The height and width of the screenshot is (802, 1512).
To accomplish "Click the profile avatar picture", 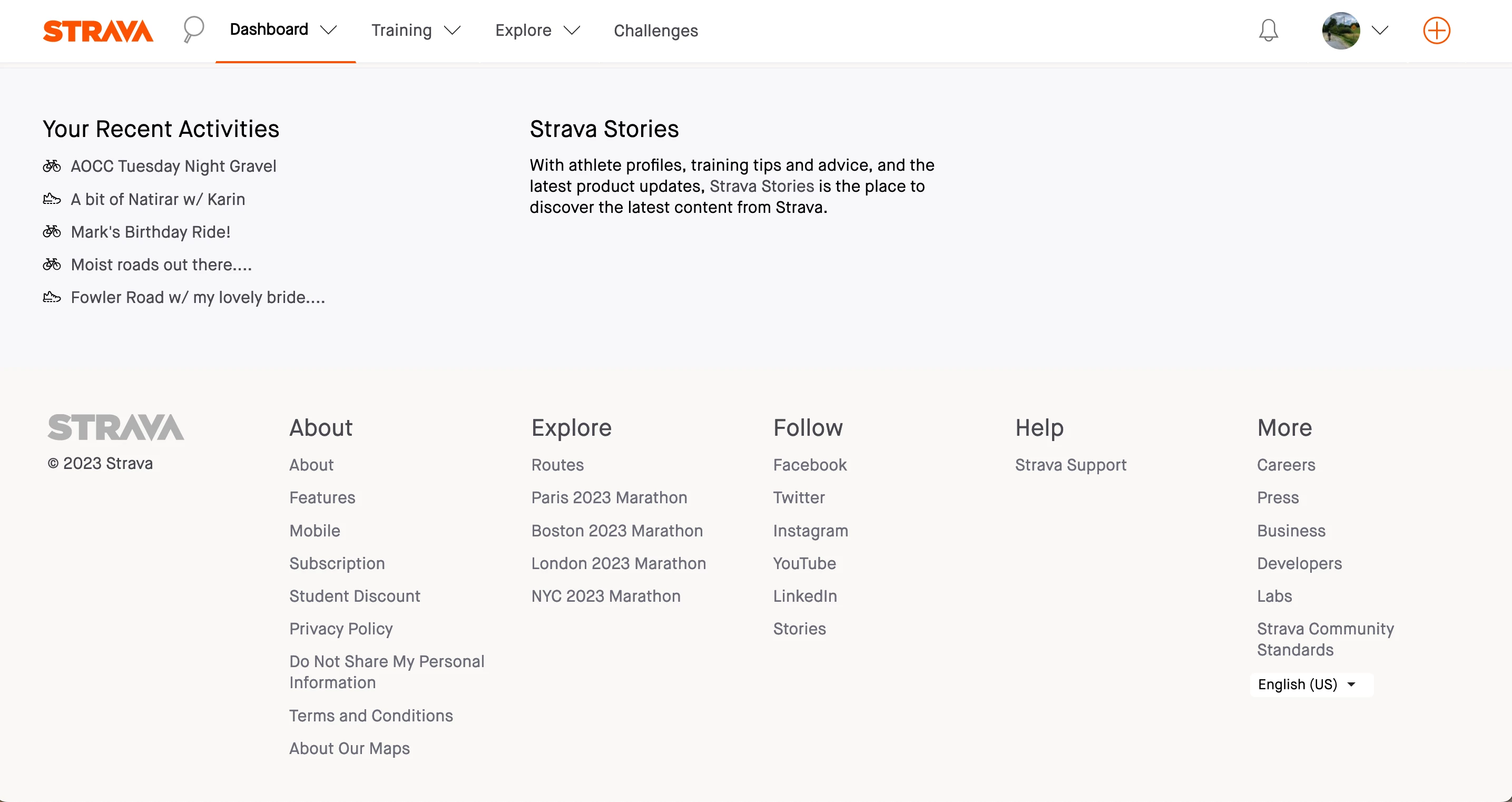I will 1341,31.
